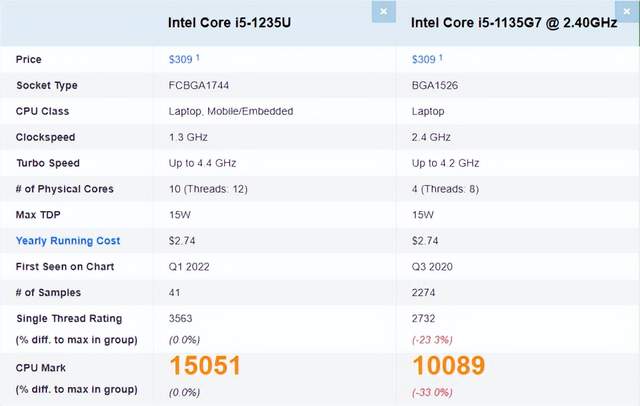Click the CPU Class row label
This screenshot has width=640, height=406.
[x=42, y=111]
